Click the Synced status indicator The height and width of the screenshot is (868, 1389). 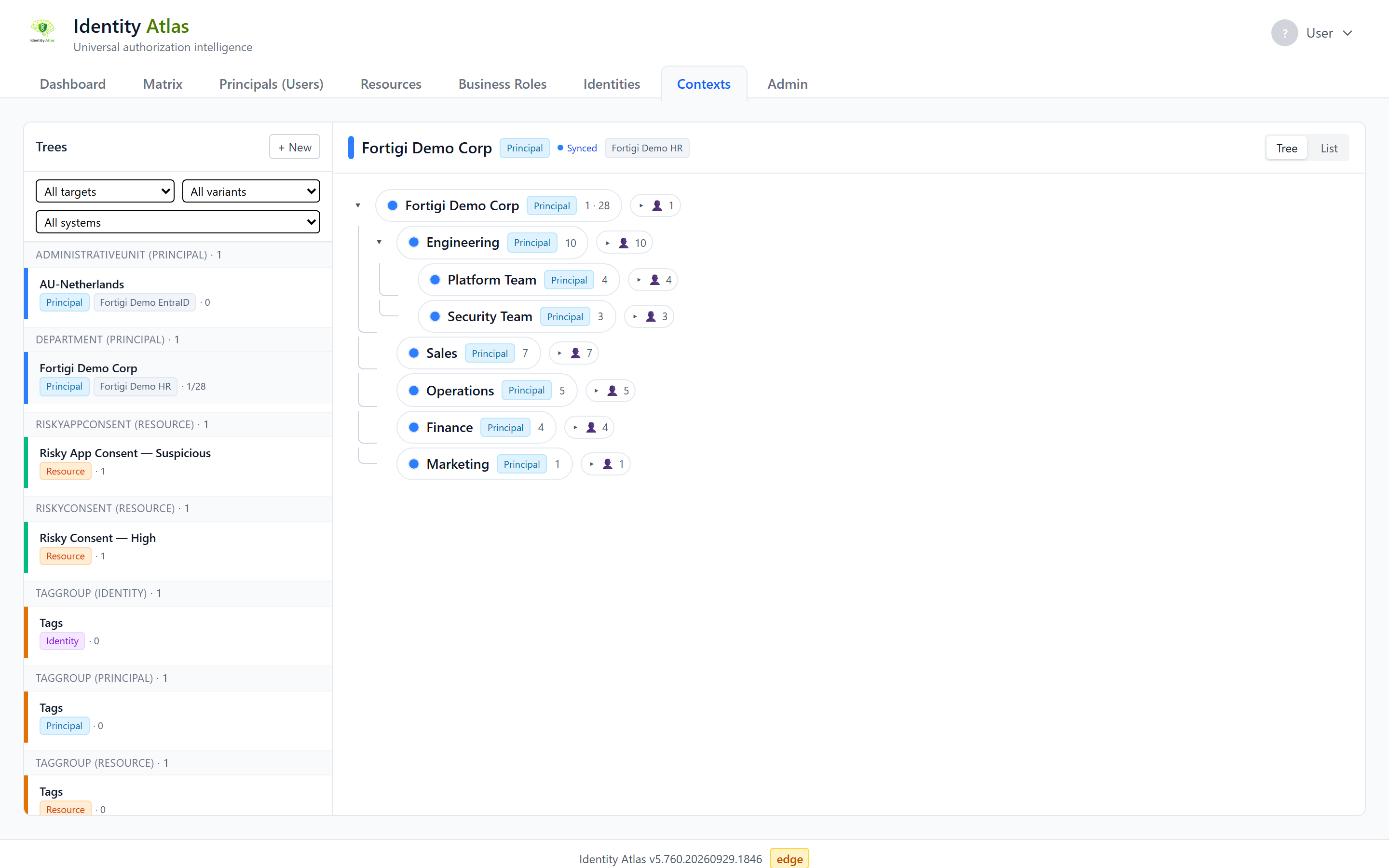point(577,148)
